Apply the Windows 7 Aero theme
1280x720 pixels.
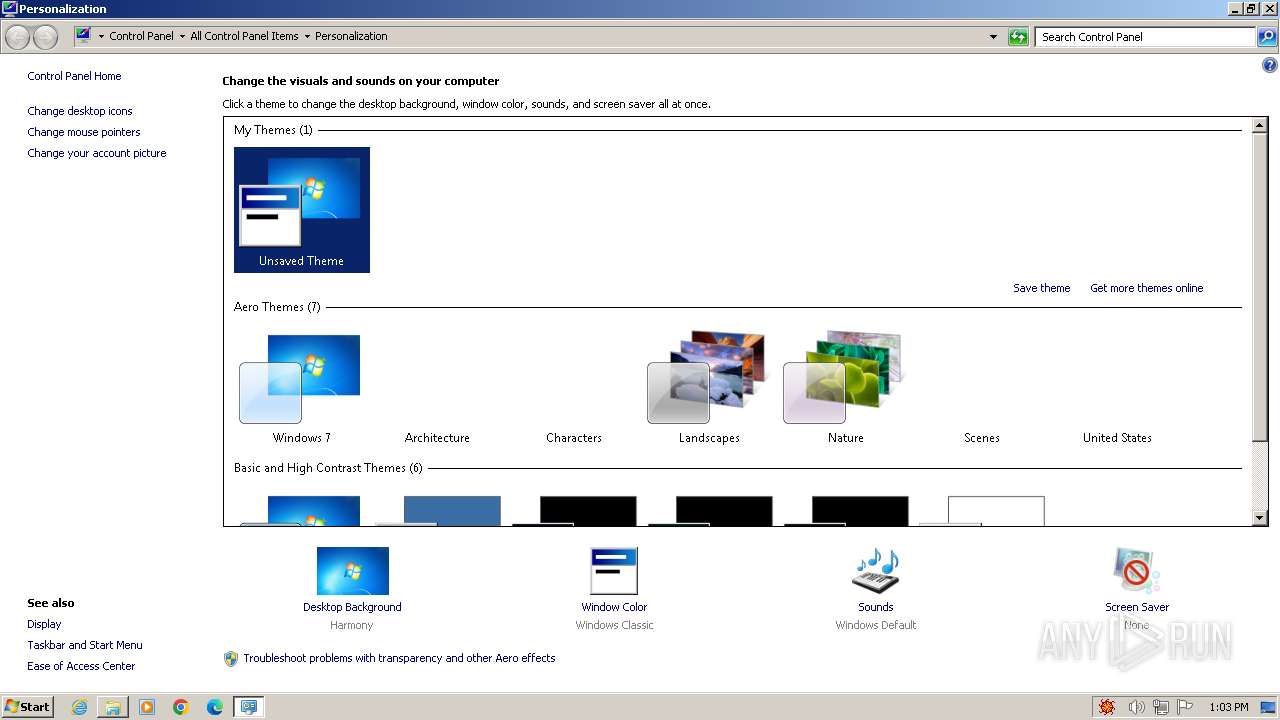point(301,387)
